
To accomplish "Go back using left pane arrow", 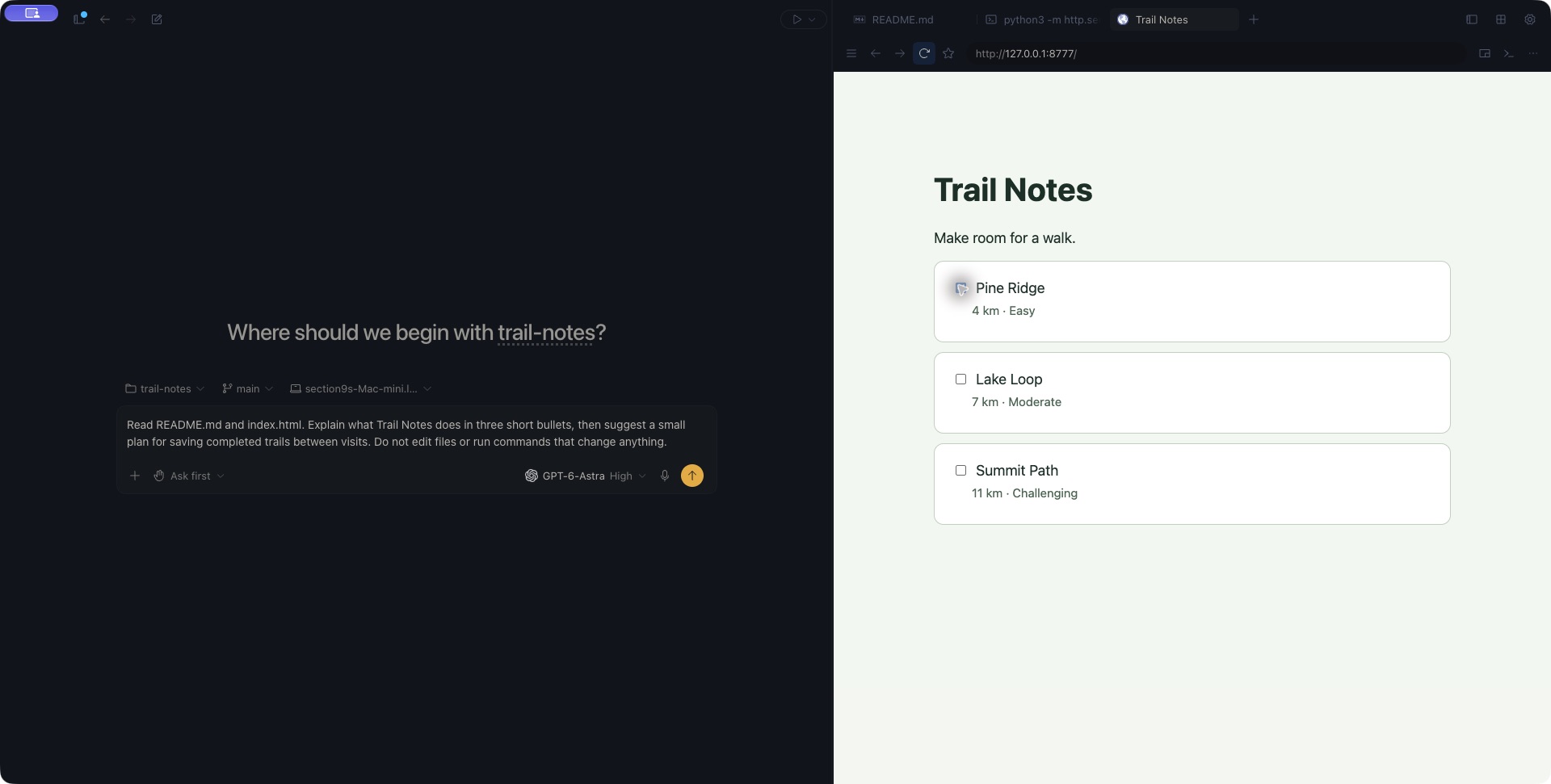I will (x=105, y=19).
